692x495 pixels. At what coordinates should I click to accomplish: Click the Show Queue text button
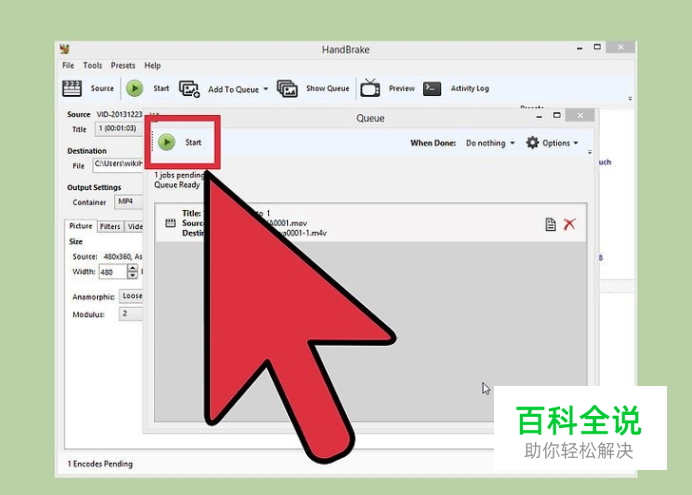tap(327, 88)
